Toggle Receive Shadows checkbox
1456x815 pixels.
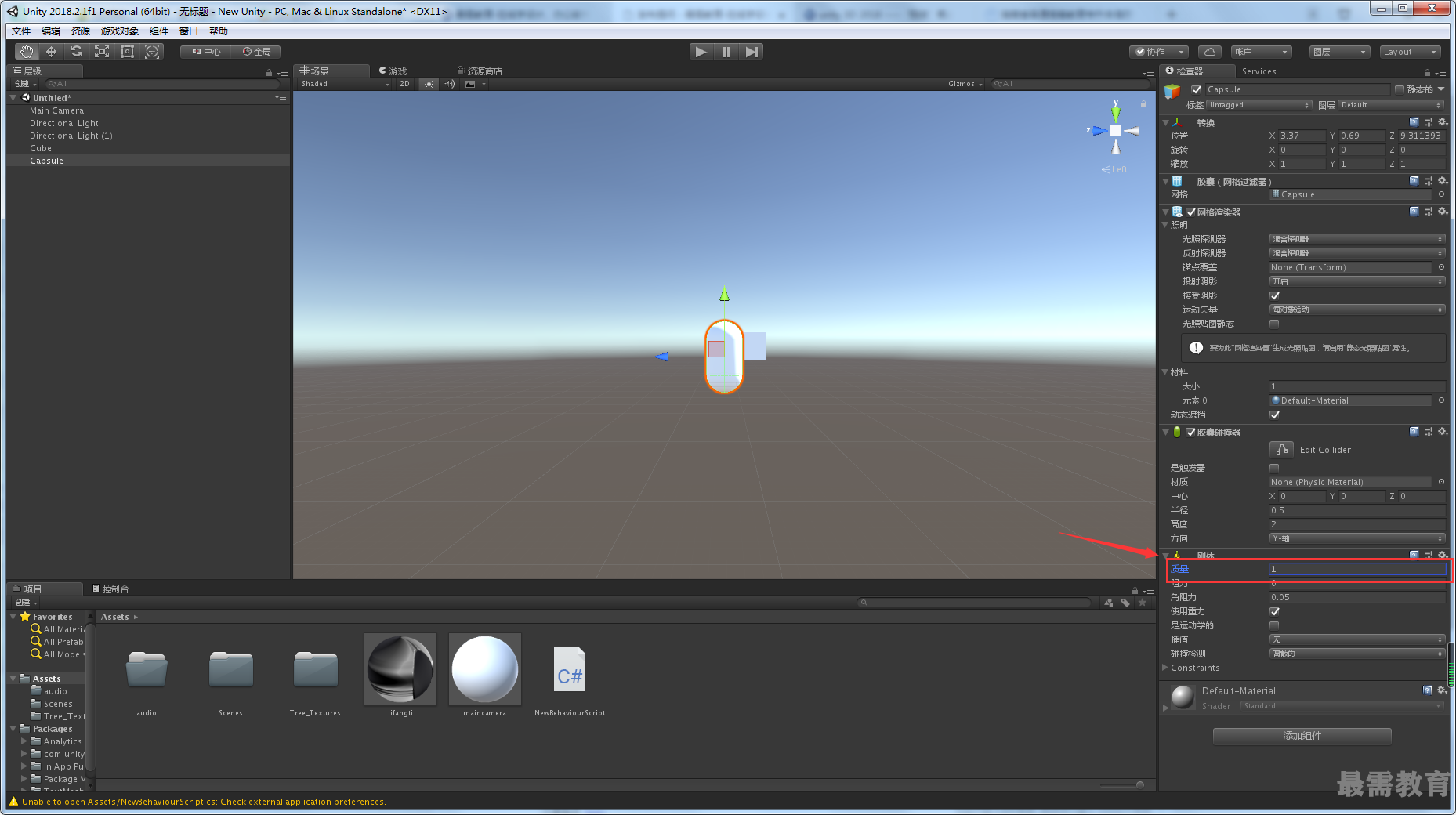(x=1274, y=295)
